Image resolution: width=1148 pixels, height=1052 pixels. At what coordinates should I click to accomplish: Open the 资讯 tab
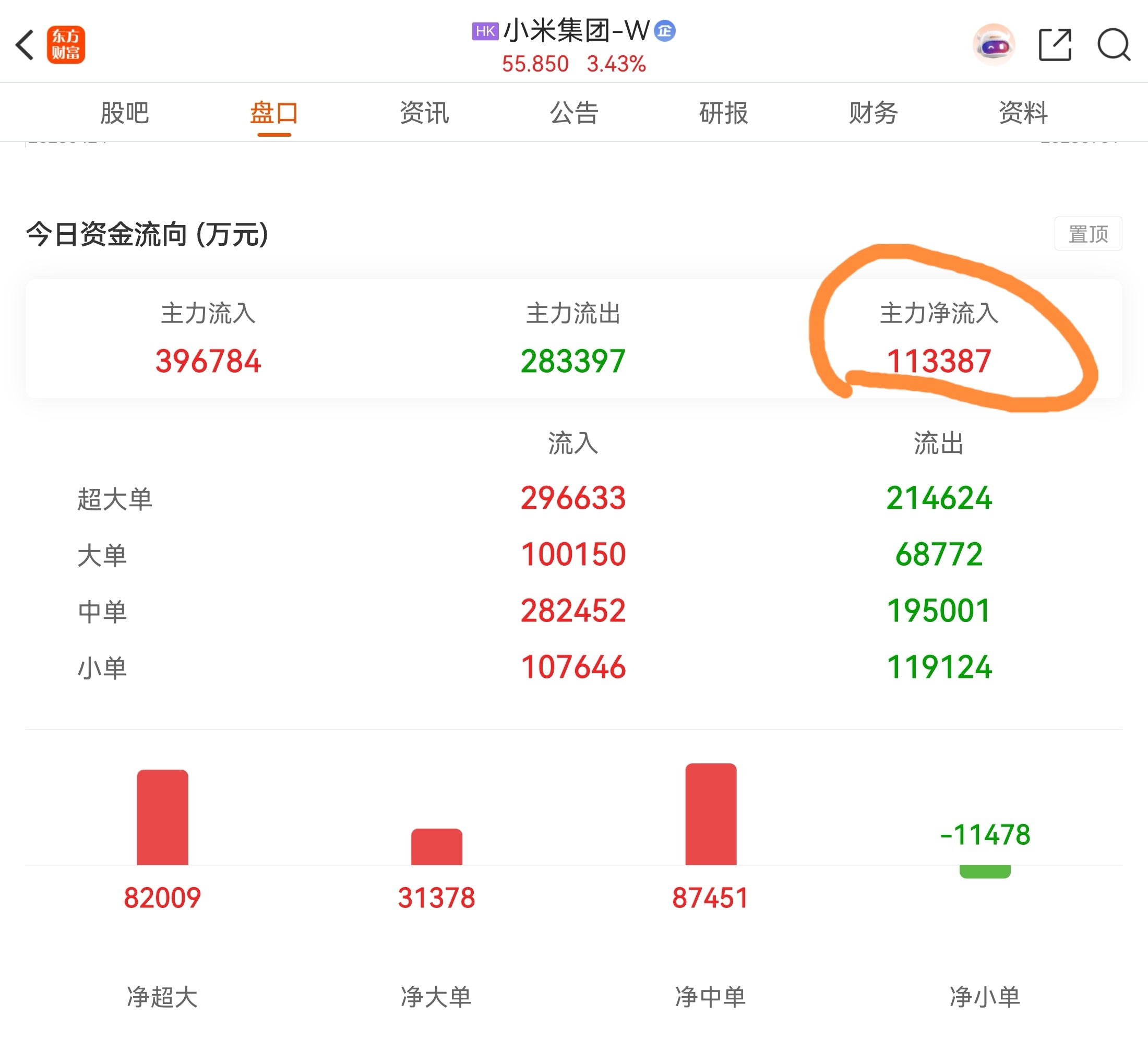pyautogui.click(x=424, y=112)
